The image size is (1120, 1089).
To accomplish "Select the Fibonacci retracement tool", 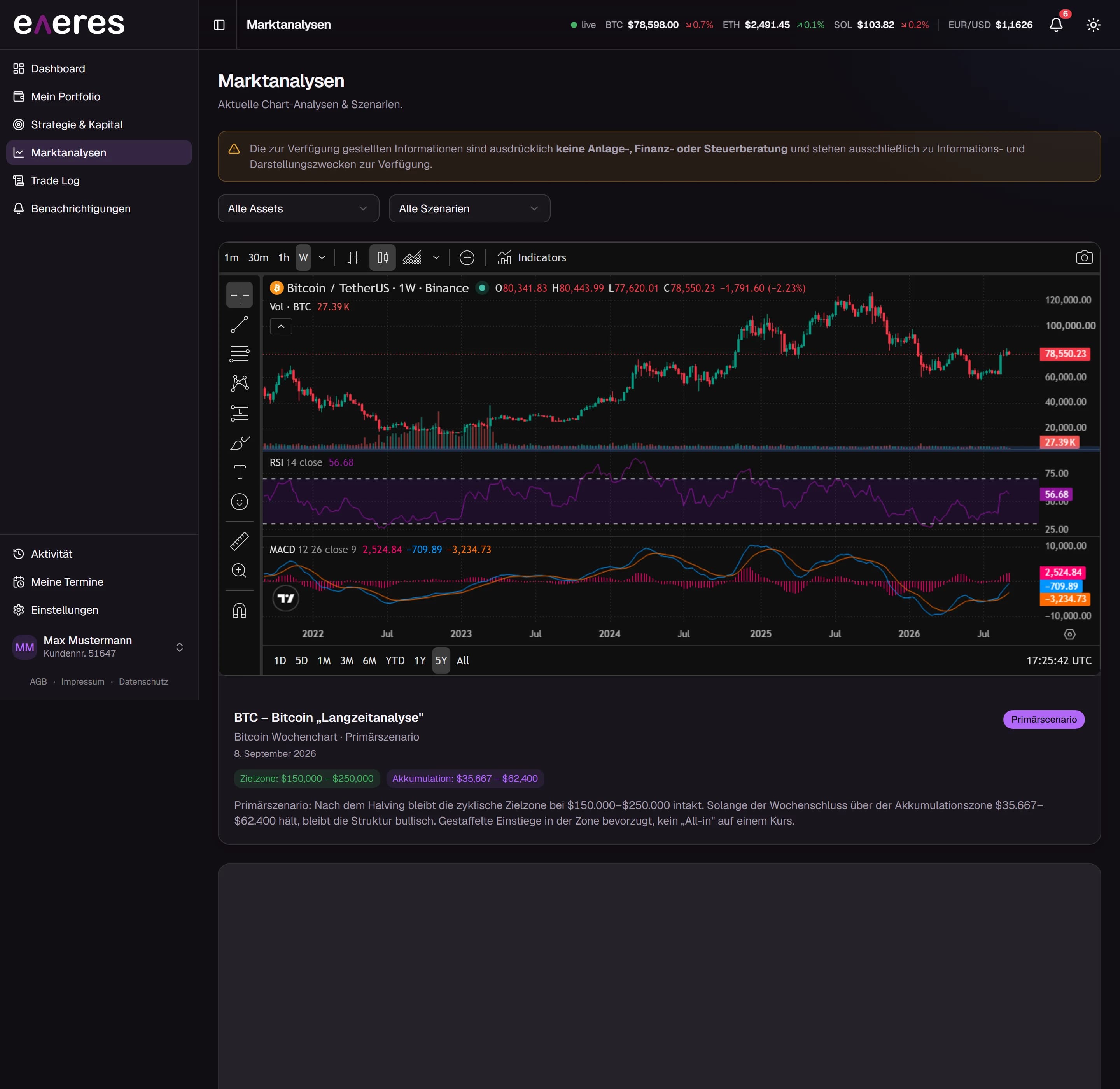I will point(239,354).
